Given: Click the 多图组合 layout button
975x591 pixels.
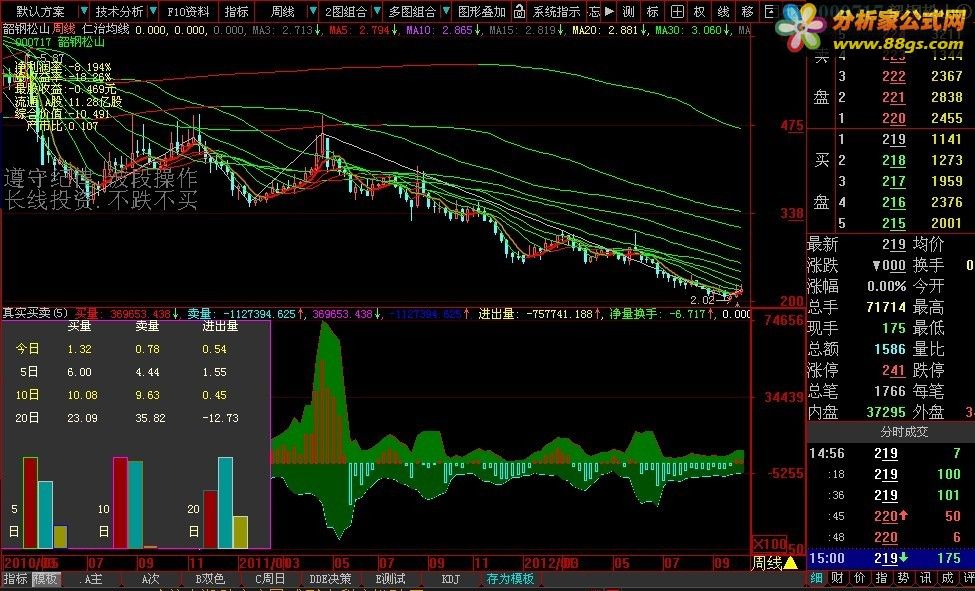Looking at the screenshot, I should [412, 11].
